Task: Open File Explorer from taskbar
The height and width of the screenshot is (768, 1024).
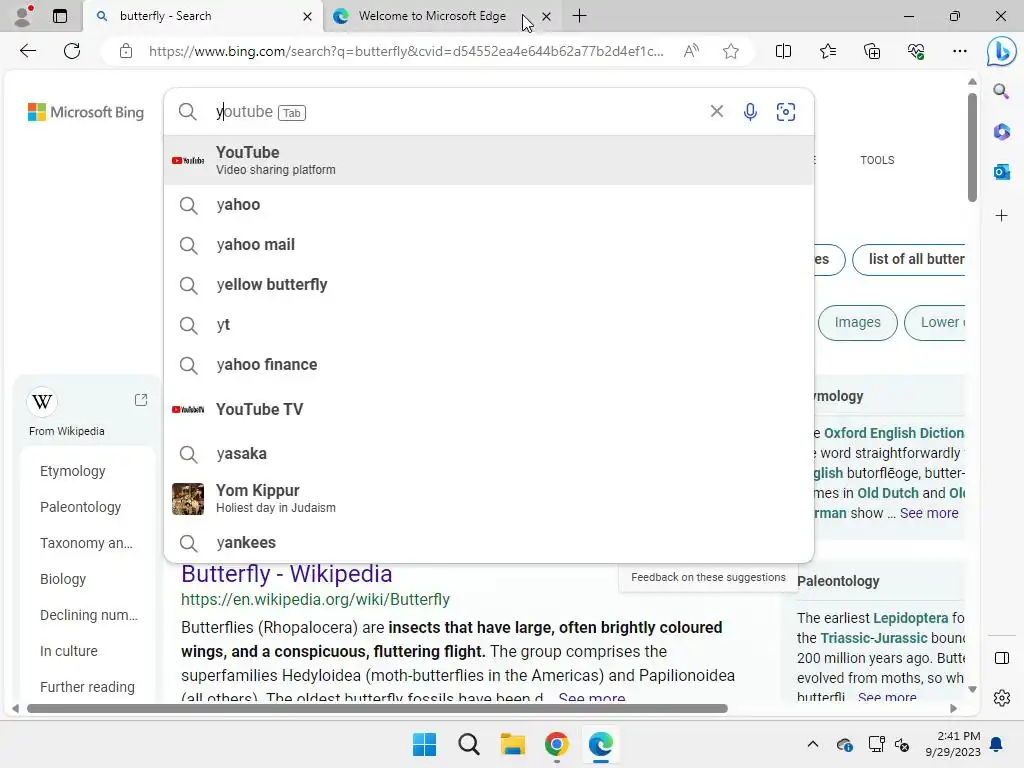Action: tap(513, 744)
